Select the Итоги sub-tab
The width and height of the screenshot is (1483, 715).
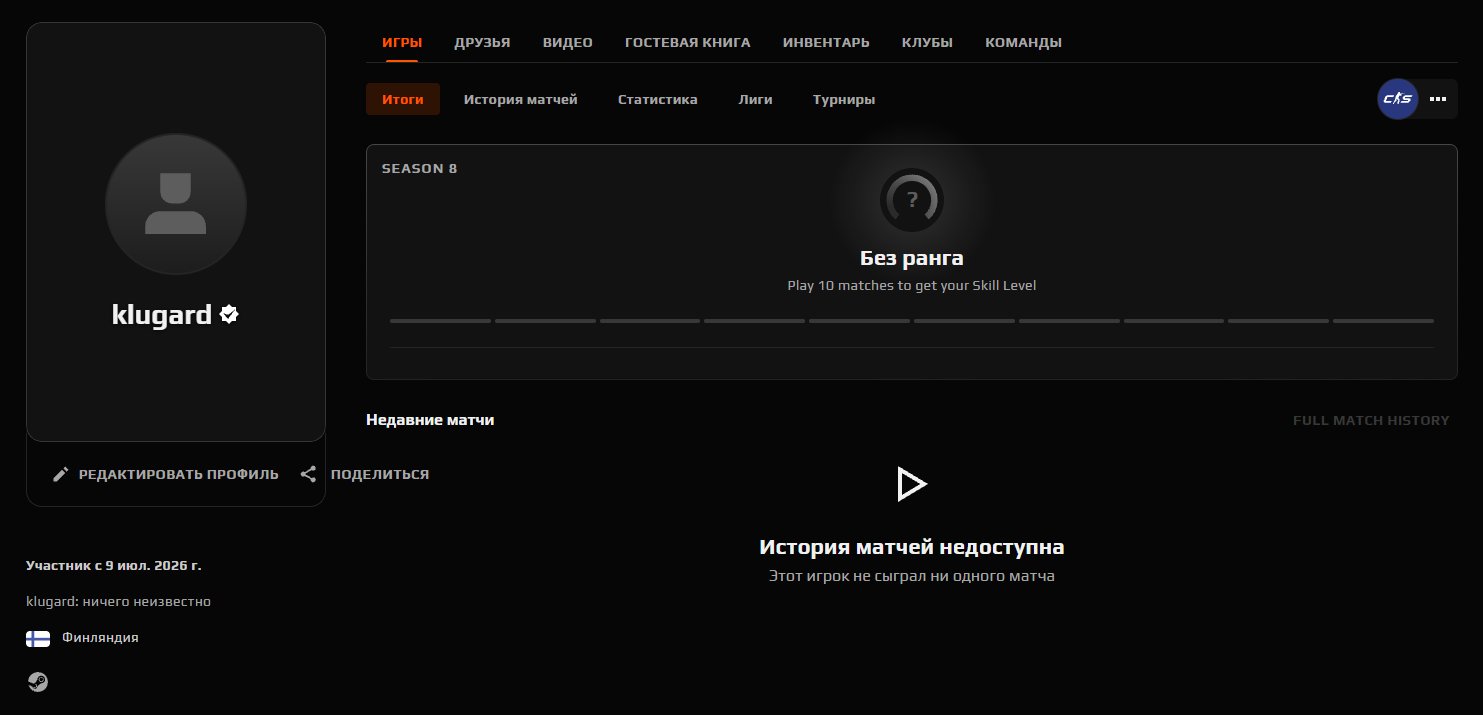pyautogui.click(x=403, y=99)
